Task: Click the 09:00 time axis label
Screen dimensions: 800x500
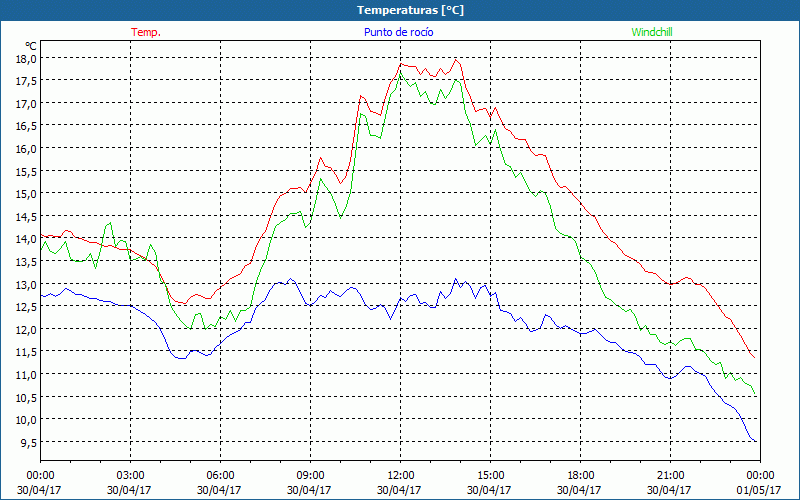Action: [x=310, y=475]
